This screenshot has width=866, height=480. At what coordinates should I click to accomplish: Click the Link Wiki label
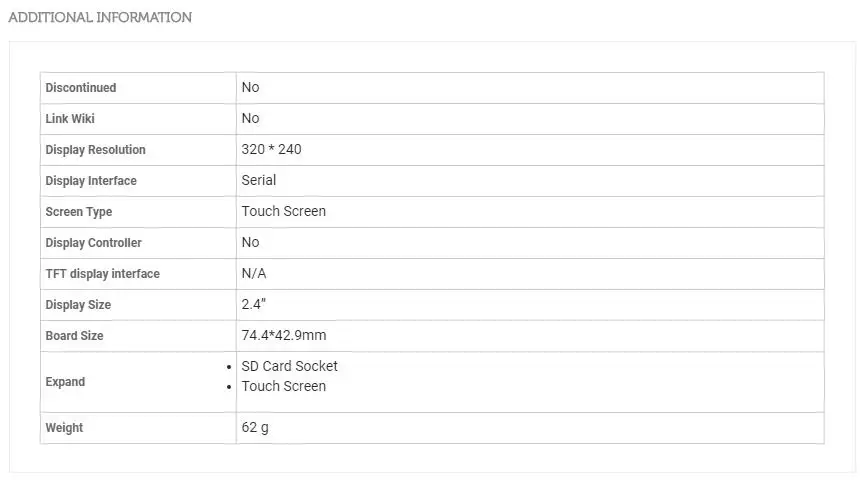[70, 119]
